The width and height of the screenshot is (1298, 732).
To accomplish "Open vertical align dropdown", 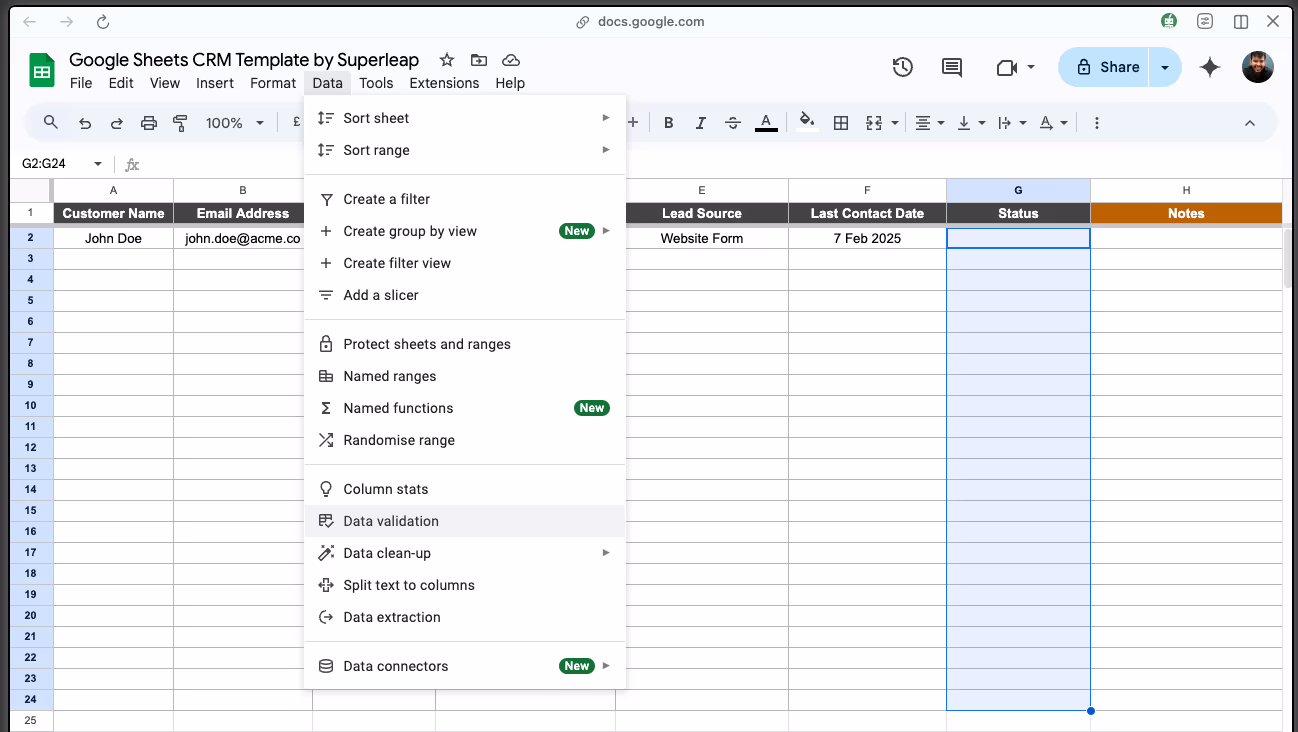I will point(971,123).
